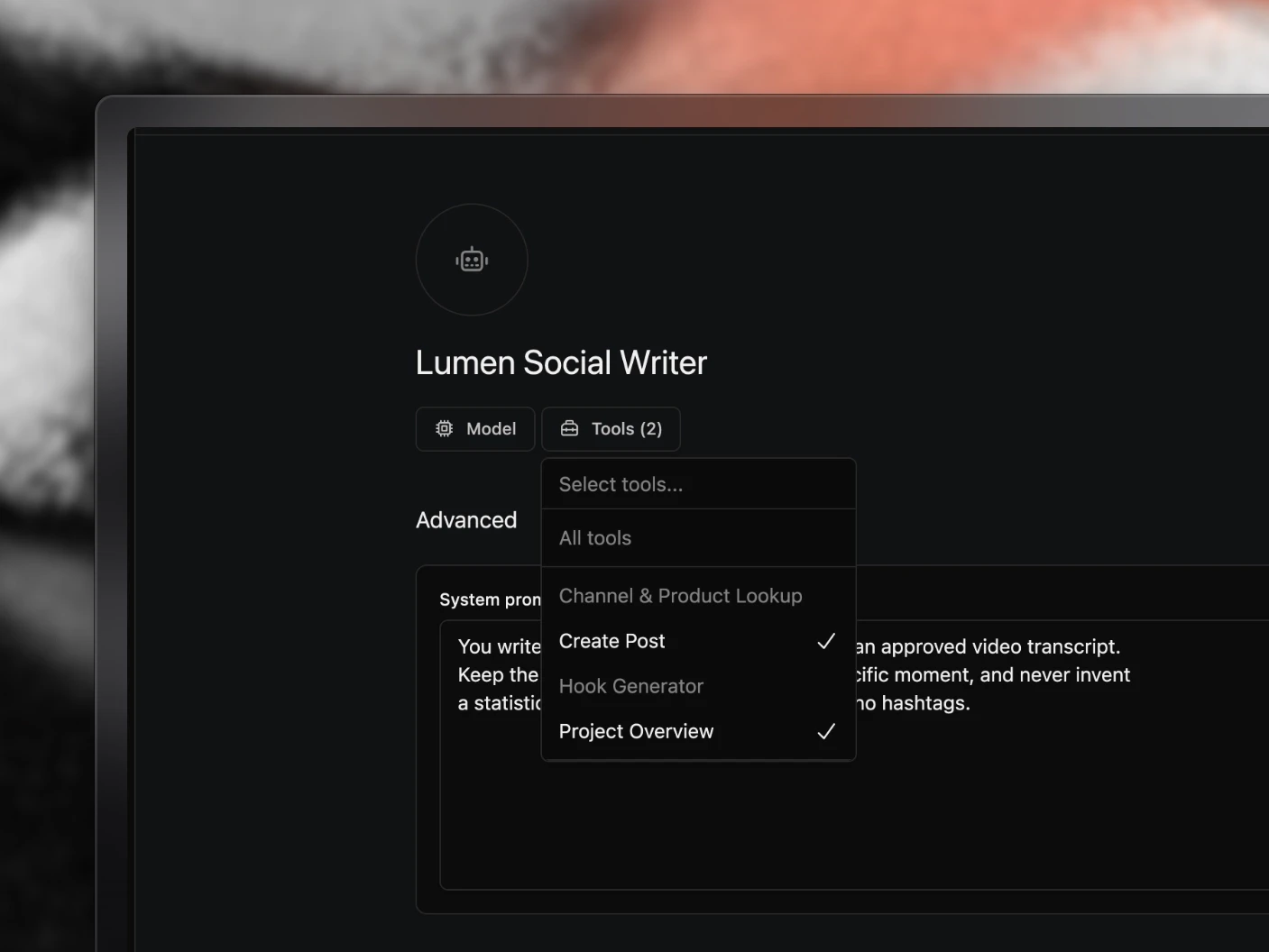This screenshot has height=952, width=1269.
Task: Enable the Channel & Product Lookup tool
Action: [698, 596]
